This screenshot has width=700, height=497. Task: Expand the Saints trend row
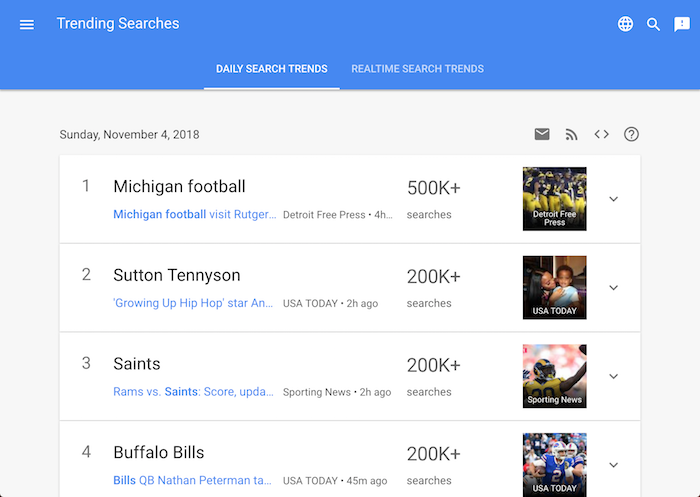(x=614, y=376)
